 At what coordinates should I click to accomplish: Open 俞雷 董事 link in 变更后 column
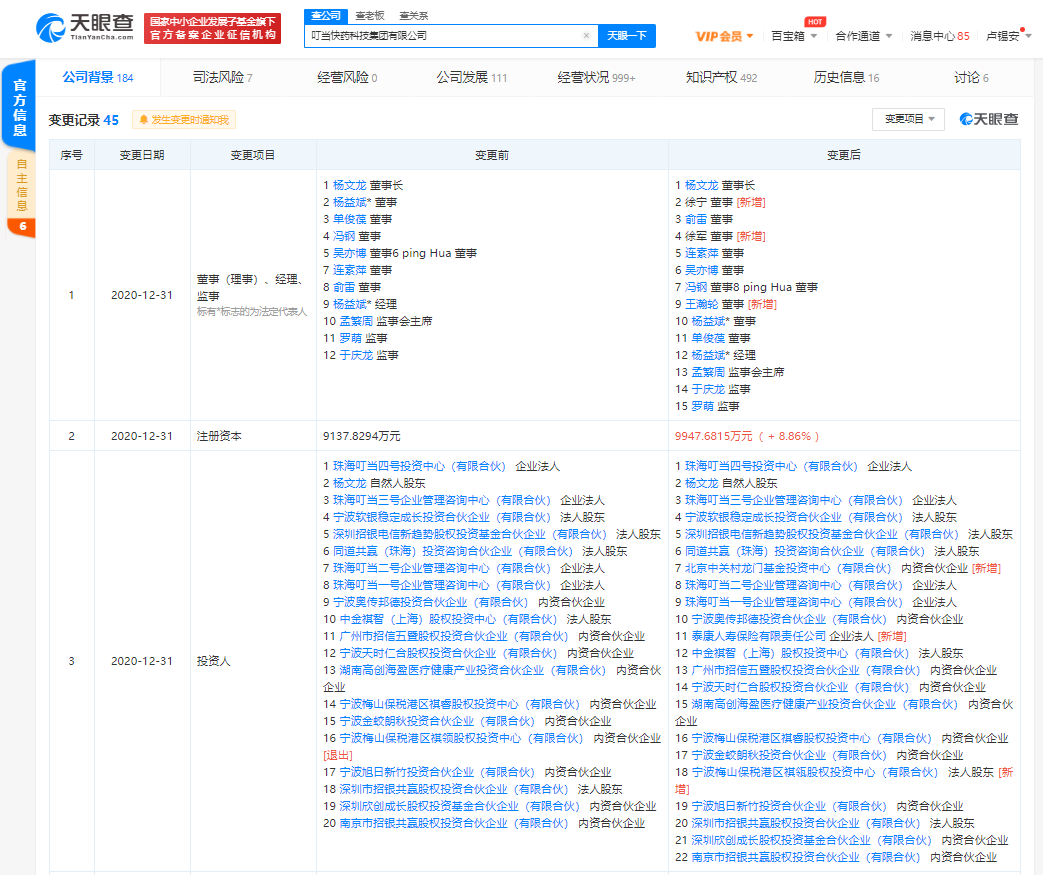click(696, 220)
